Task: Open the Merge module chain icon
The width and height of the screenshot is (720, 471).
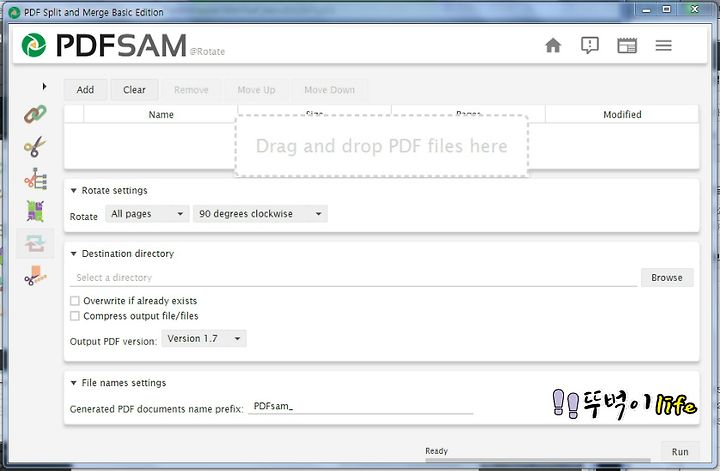Action: [x=35, y=114]
